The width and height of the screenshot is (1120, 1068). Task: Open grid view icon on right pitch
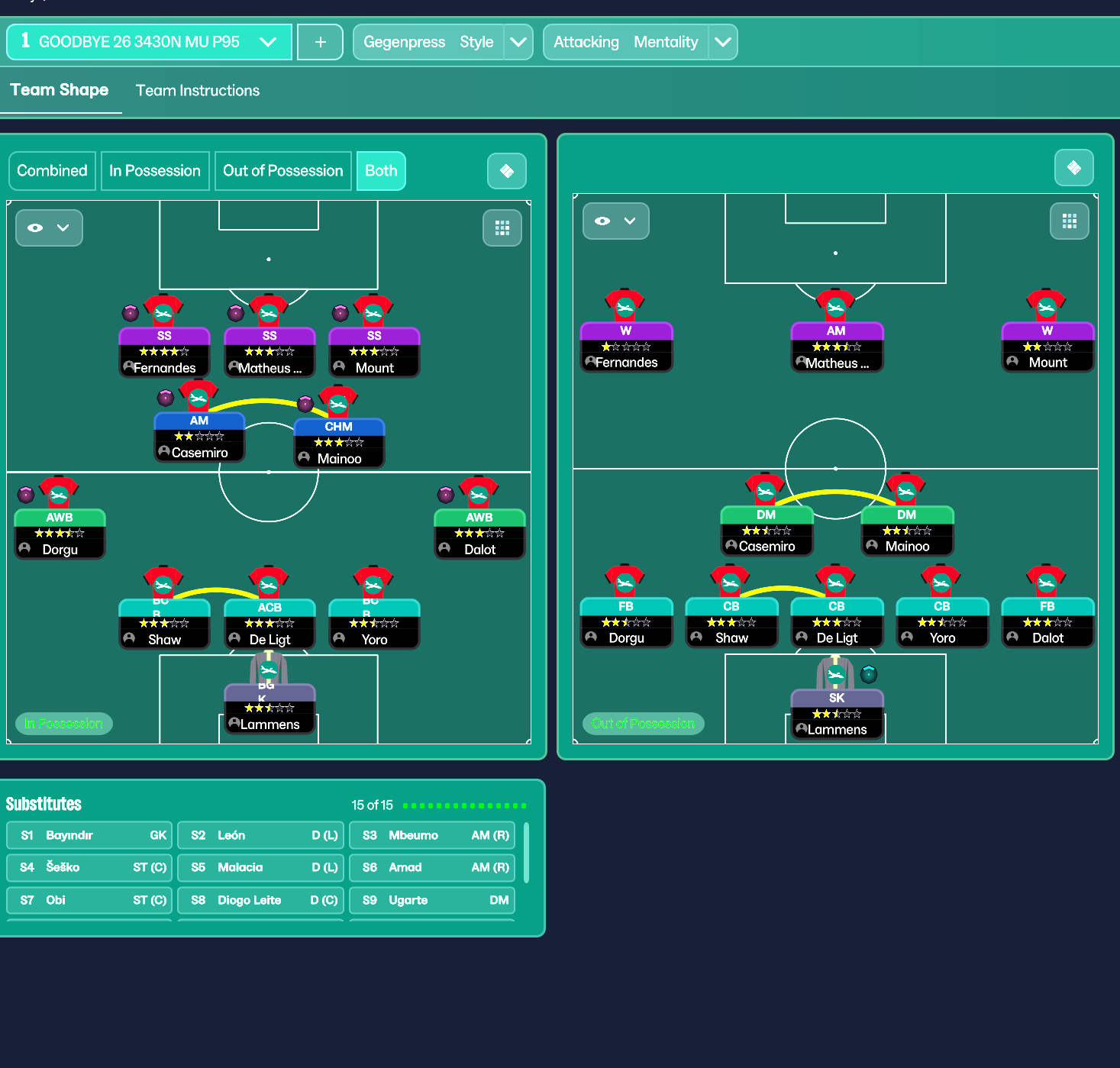[1069, 221]
